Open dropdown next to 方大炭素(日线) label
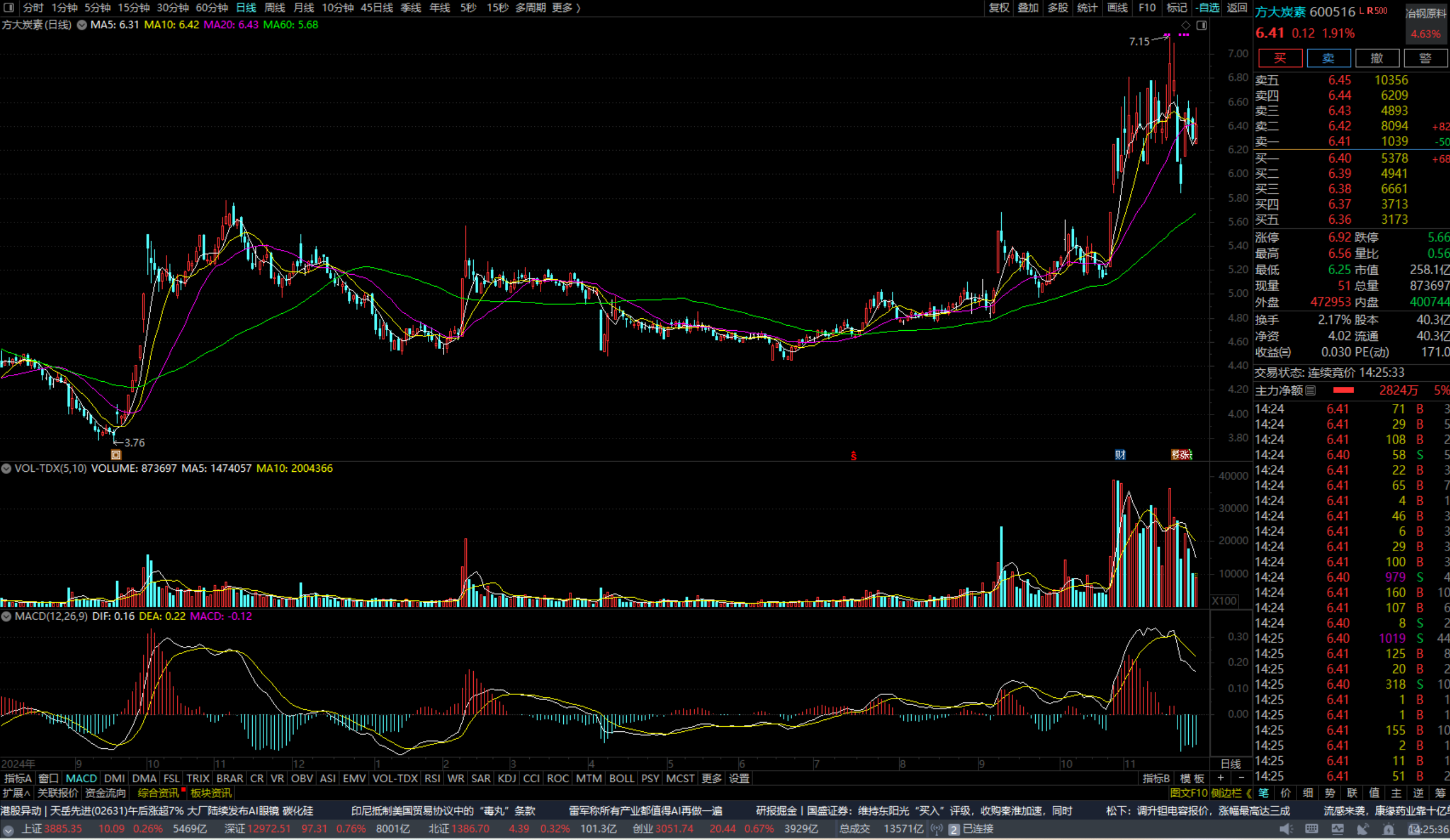1450x840 pixels. (82, 25)
